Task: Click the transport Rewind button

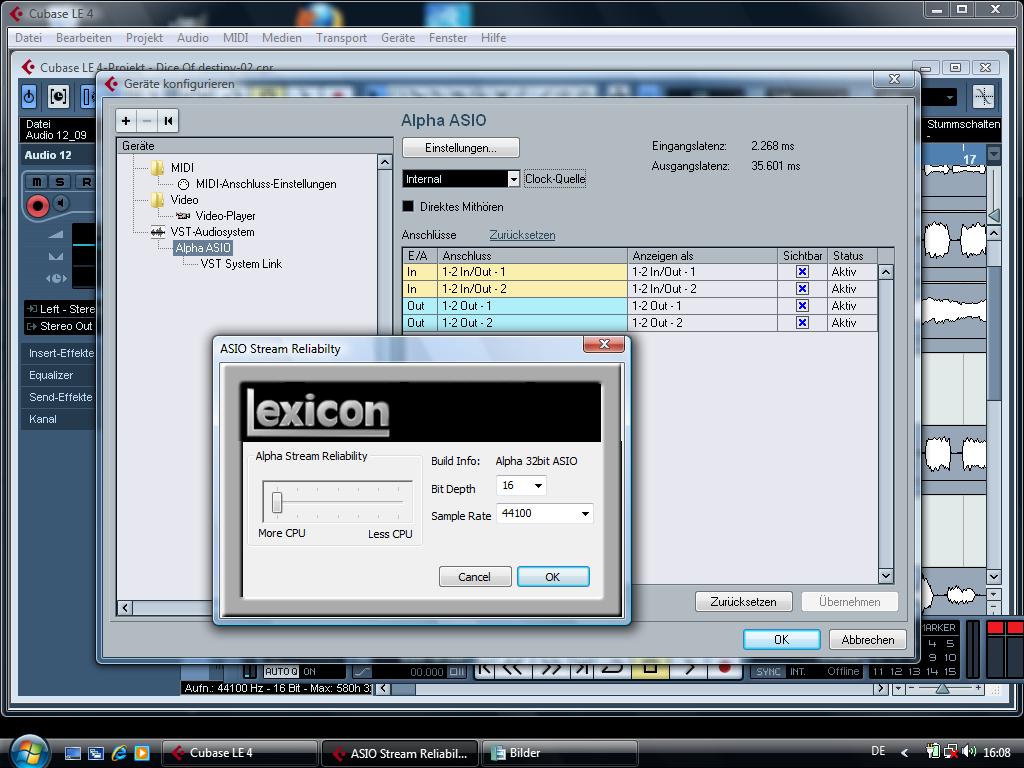Action: pos(514,671)
